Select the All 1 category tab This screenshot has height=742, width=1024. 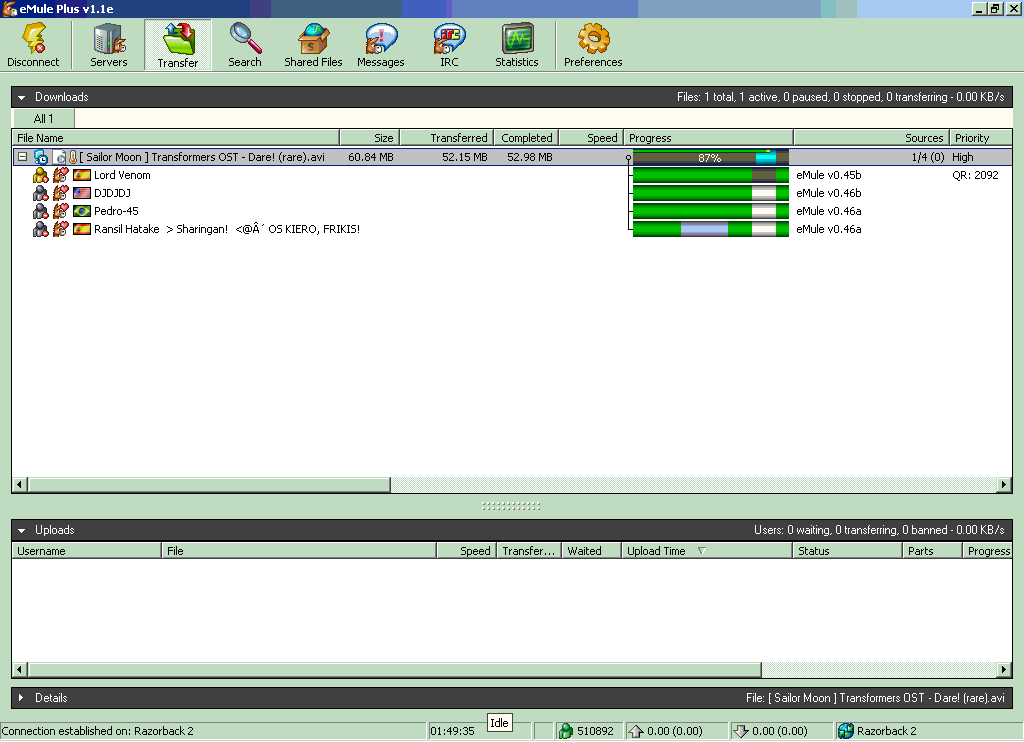(x=44, y=119)
